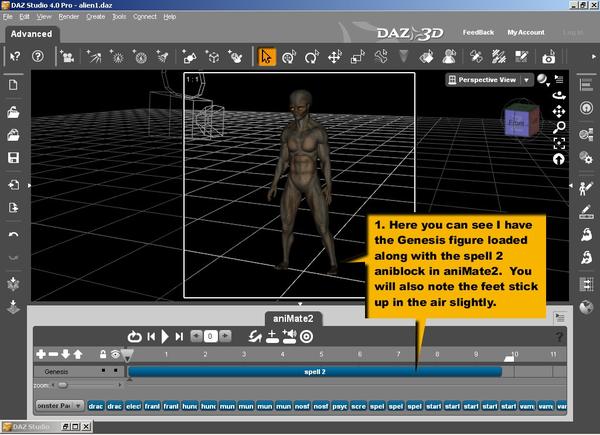Create a new camera from the toolbar
This screenshot has width=600, height=435.
(x=67, y=57)
